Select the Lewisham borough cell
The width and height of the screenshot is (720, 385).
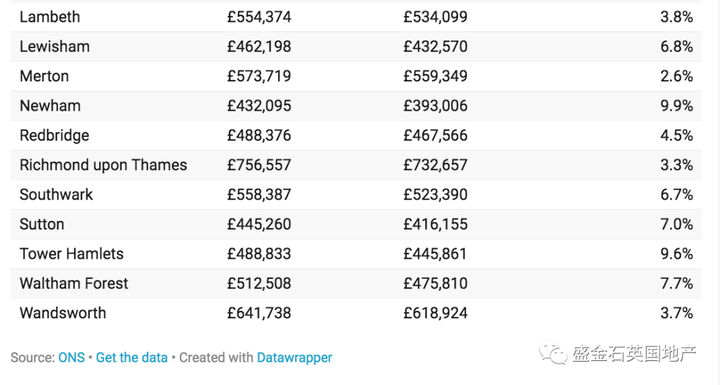(55, 46)
